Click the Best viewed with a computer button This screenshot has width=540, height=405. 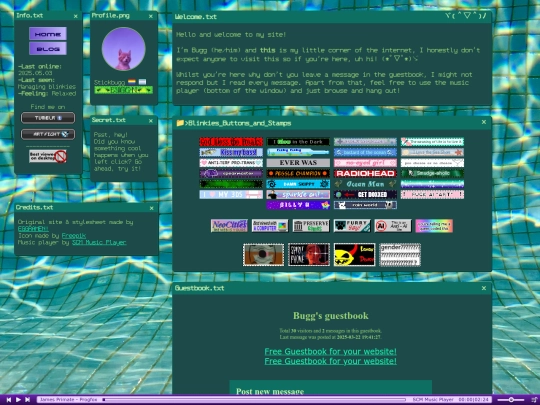coord(270,226)
